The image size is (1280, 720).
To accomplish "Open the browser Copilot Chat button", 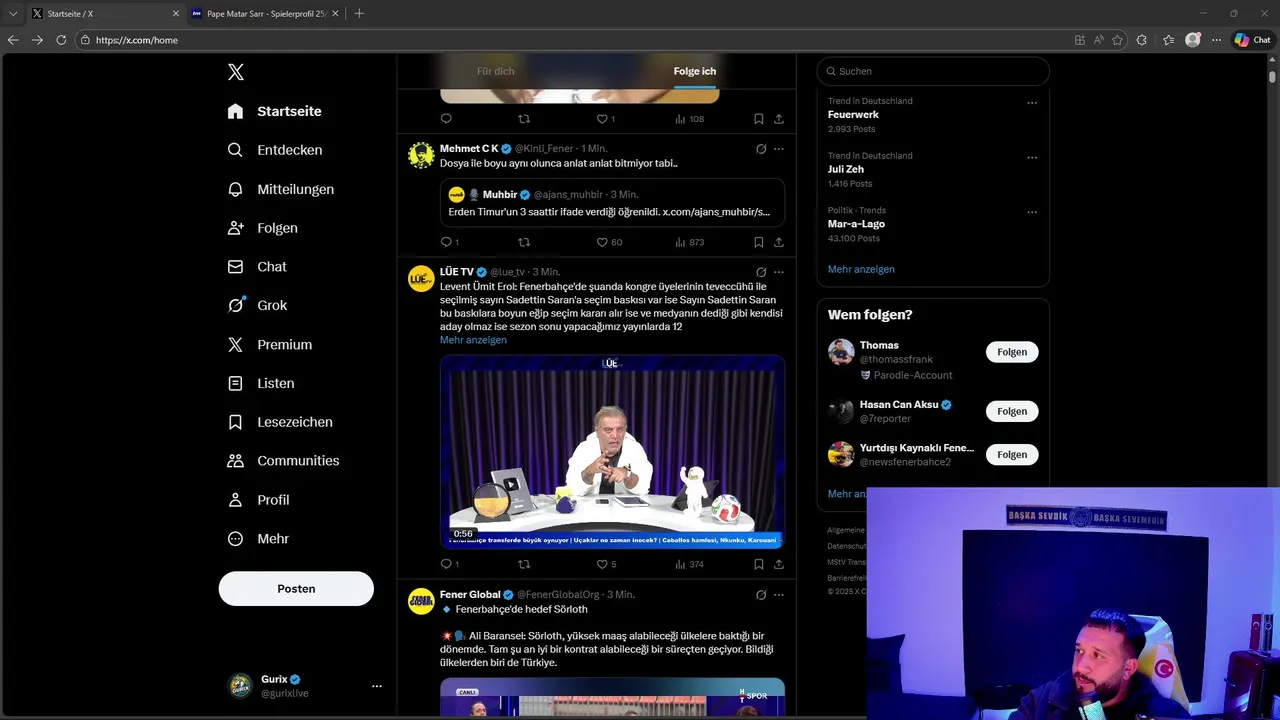I will [x=1252, y=40].
